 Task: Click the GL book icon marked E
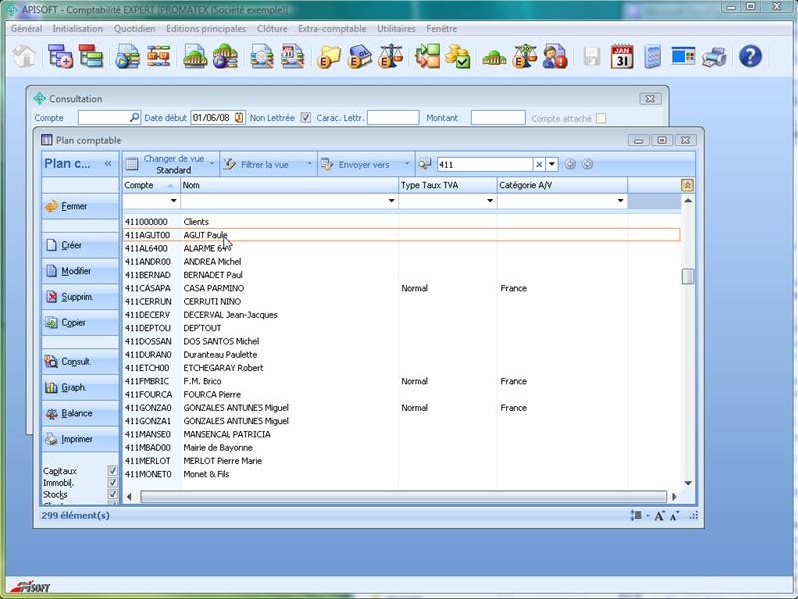coord(360,56)
